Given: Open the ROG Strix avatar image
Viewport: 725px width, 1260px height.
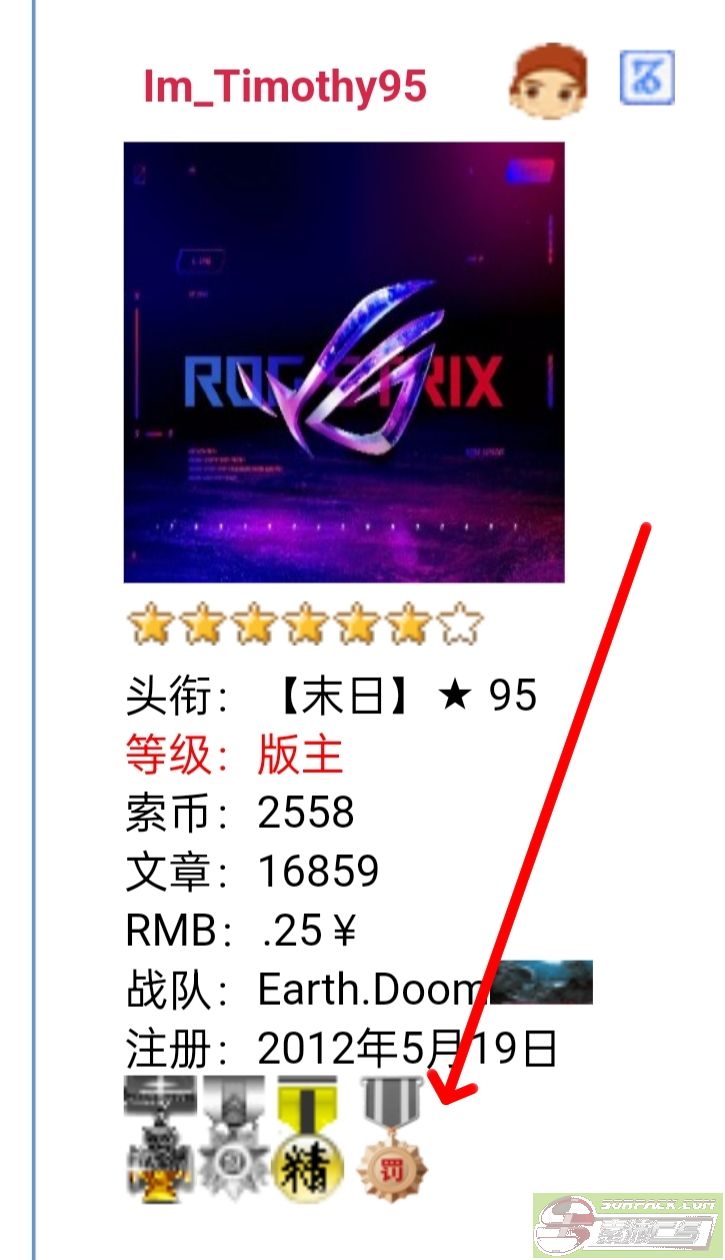Looking at the screenshot, I should click(344, 362).
